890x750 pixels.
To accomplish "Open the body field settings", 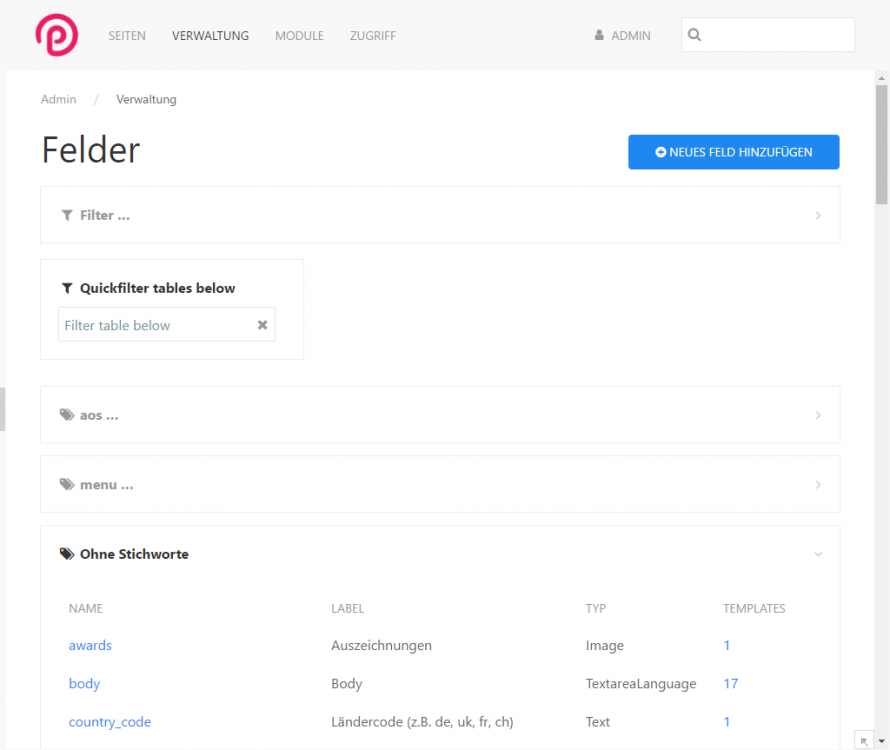I will point(84,683).
